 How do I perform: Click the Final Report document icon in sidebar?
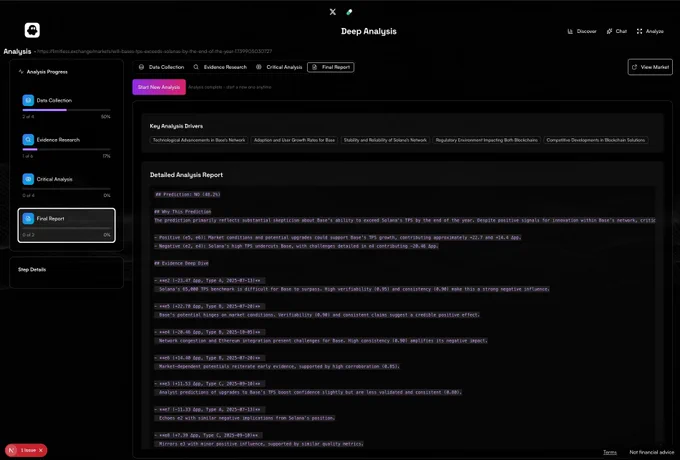28,219
